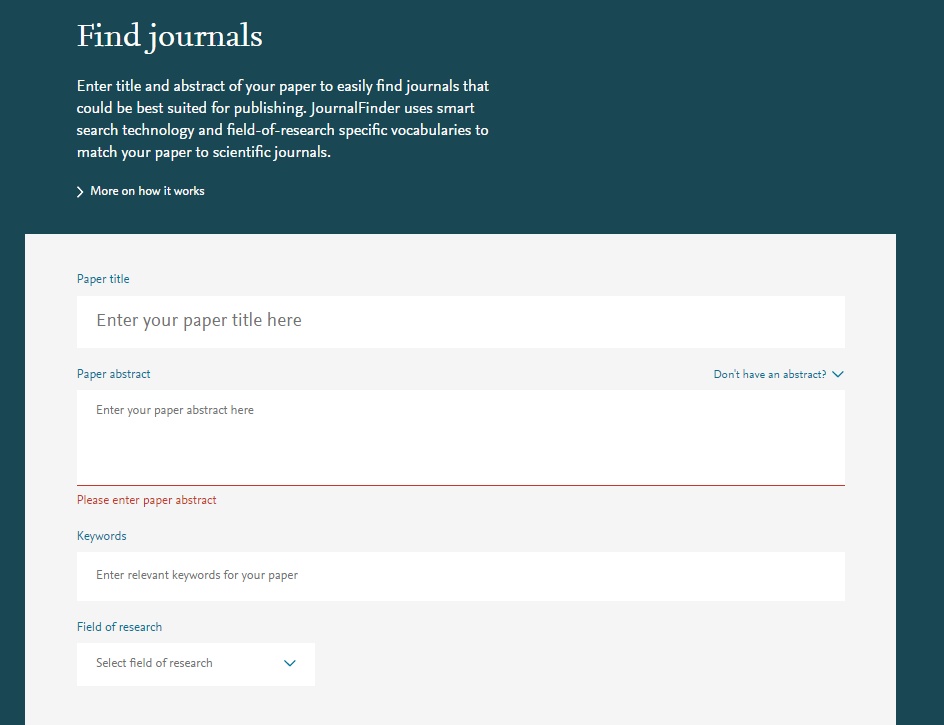Click the "Enter your paper title here" placeholder text
944x725 pixels.
coord(198,321)
